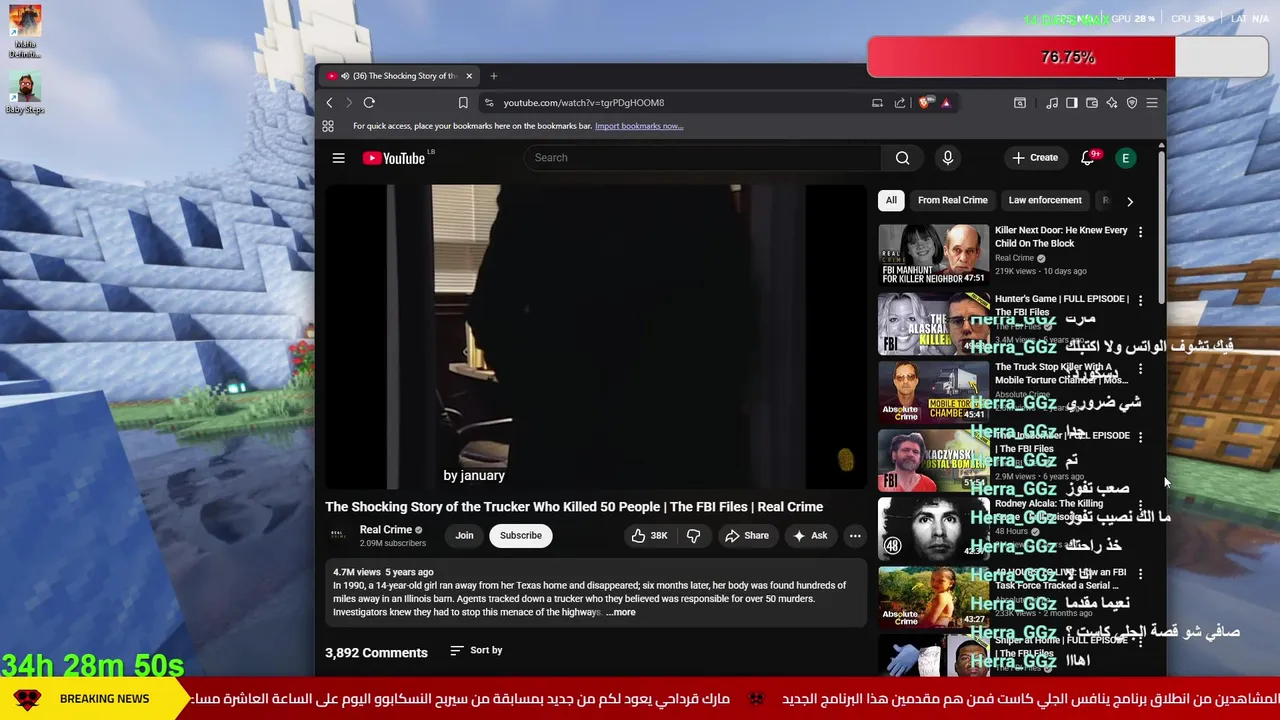The image size is (1280, 720).
Task: Click the 3,892 Comments heading
Action: [x=376, y=653]
